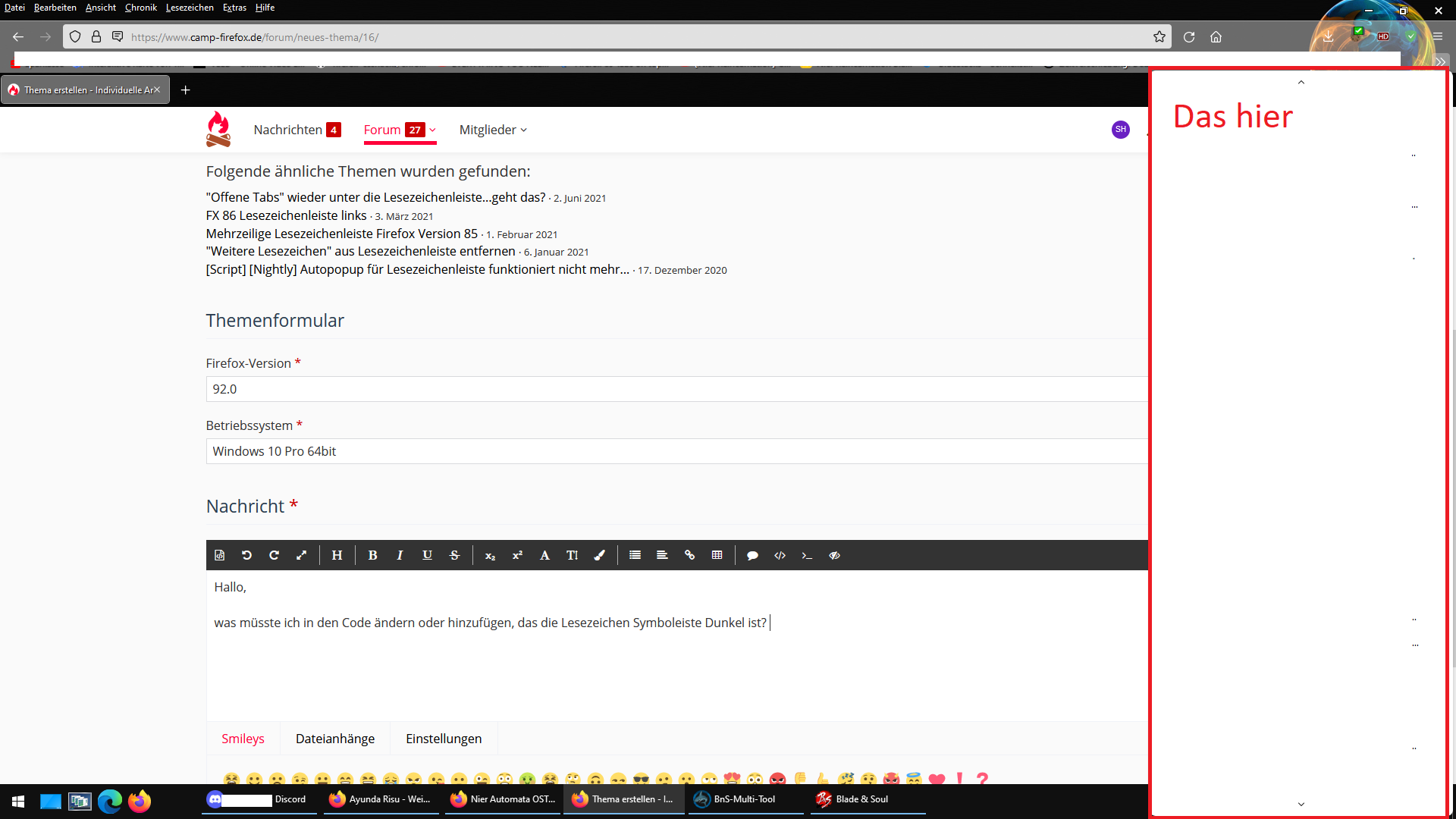Click the spoiler crossed-eye icon
The width and height of the screenshot is (1456, 819).
pos(834,555)
